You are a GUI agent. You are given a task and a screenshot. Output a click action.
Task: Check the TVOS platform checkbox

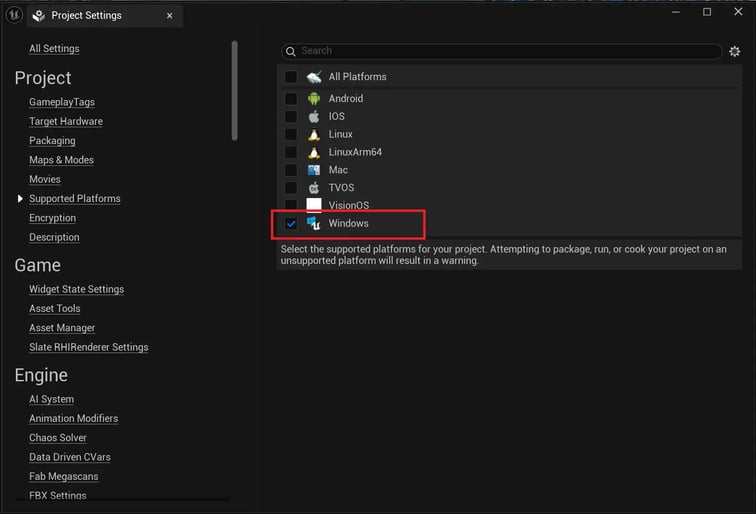[x=291, y=188]
